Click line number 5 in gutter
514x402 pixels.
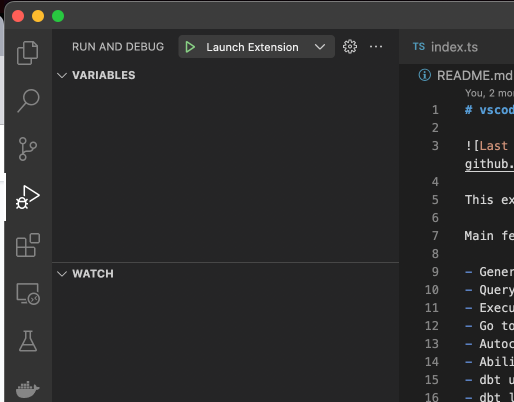pyautogui.click(x=435, y=200)
